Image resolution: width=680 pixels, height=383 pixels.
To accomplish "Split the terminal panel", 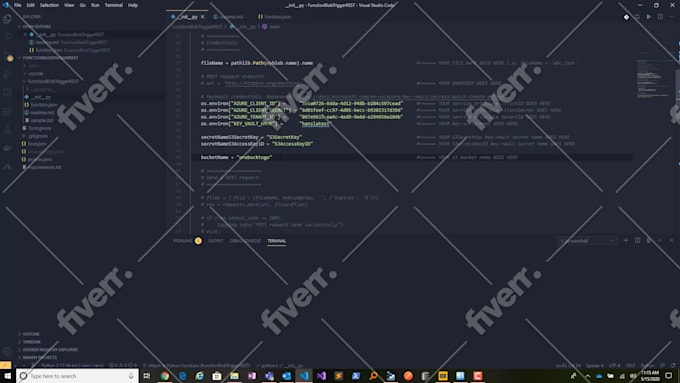I will coord(637,240).
